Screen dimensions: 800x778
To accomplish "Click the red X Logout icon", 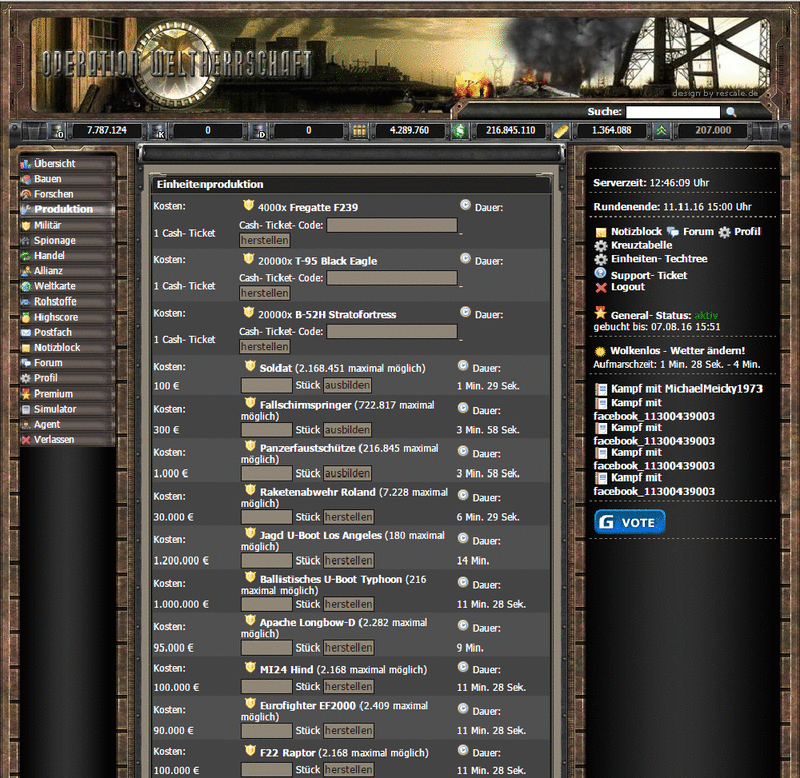I will [x=600, y=288].
